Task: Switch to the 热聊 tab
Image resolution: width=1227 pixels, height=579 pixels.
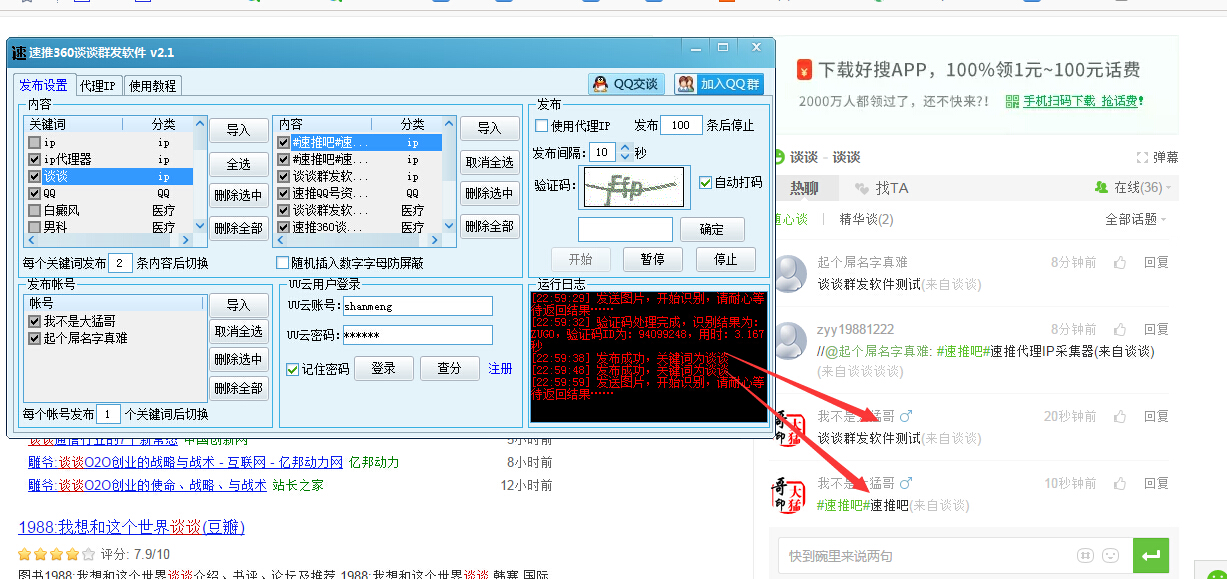Action: (804, 188)
